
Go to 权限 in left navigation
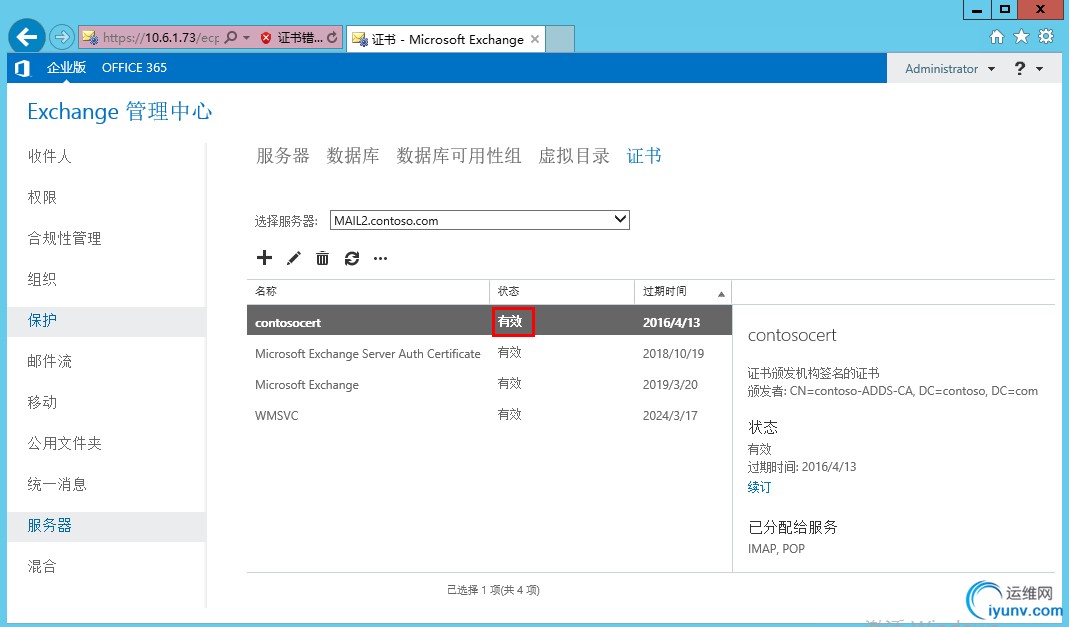point(42,197)
